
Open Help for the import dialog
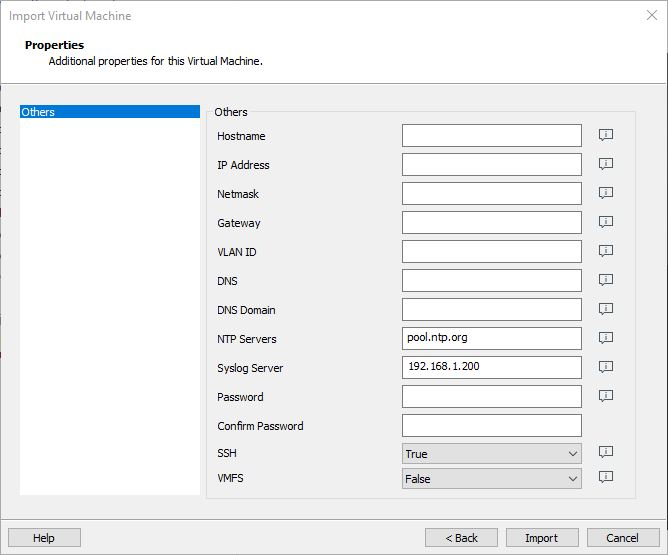(x=44, y=538)
